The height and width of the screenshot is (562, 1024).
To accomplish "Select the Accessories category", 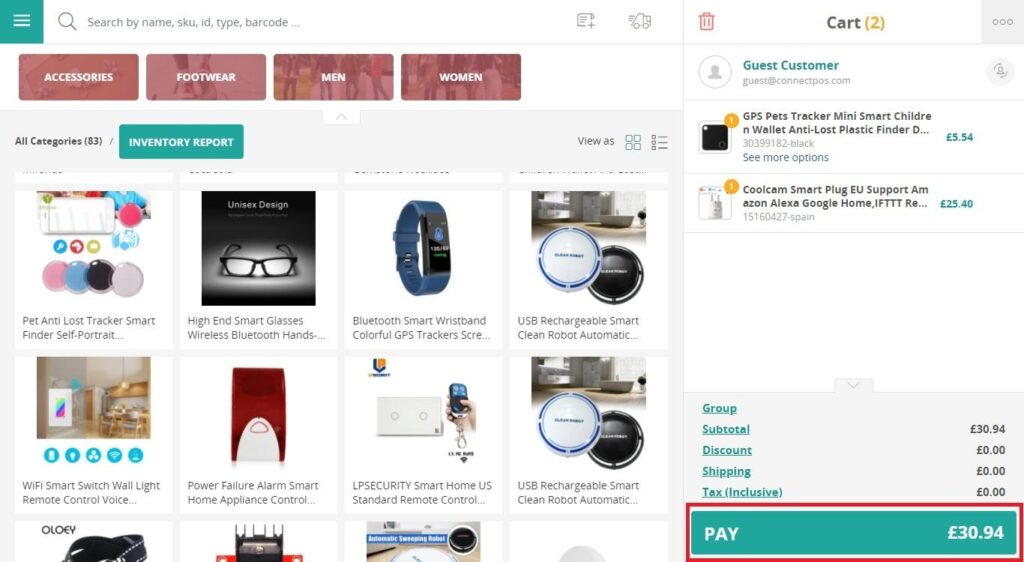I will pos(78,77).
